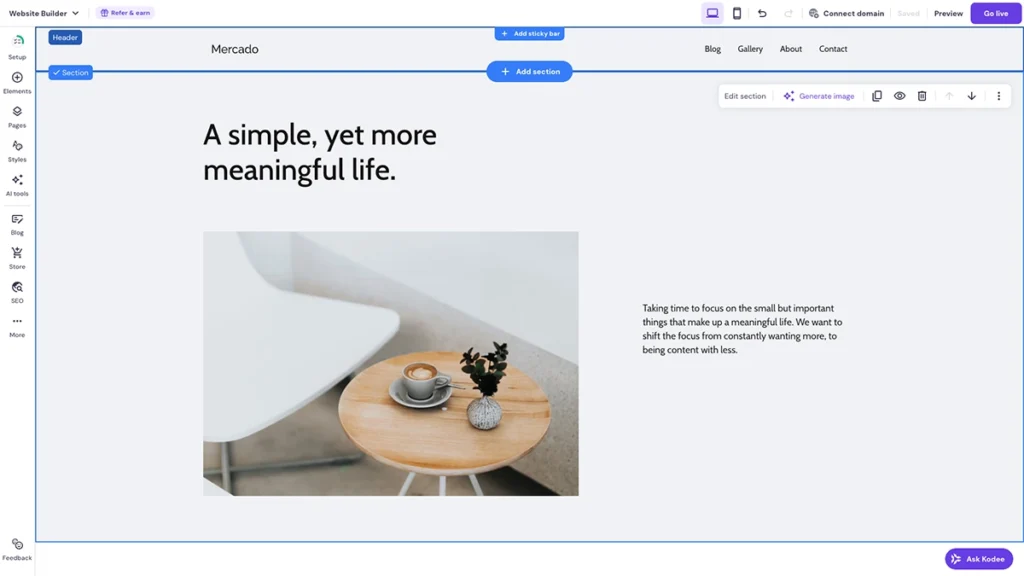
Task: Click the undo arrow in top bar
Action: pos(763,13)
